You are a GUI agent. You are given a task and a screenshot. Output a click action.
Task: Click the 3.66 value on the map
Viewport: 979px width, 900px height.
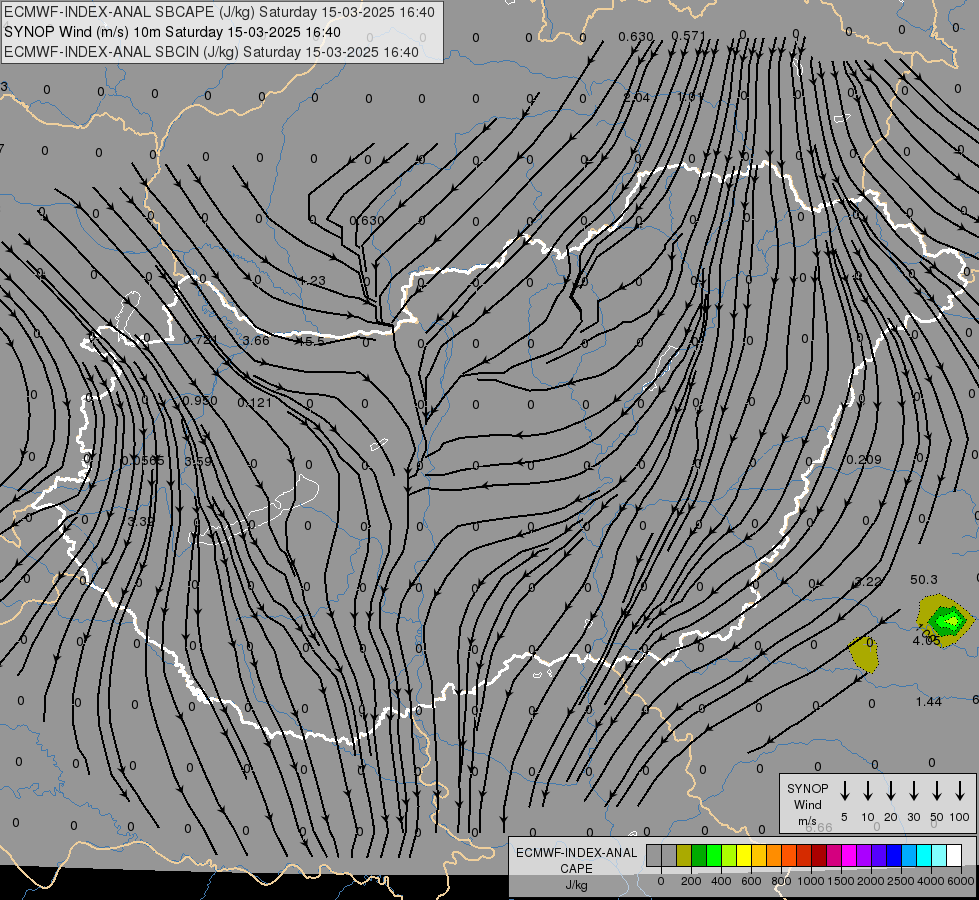click(x=256, y=340)
